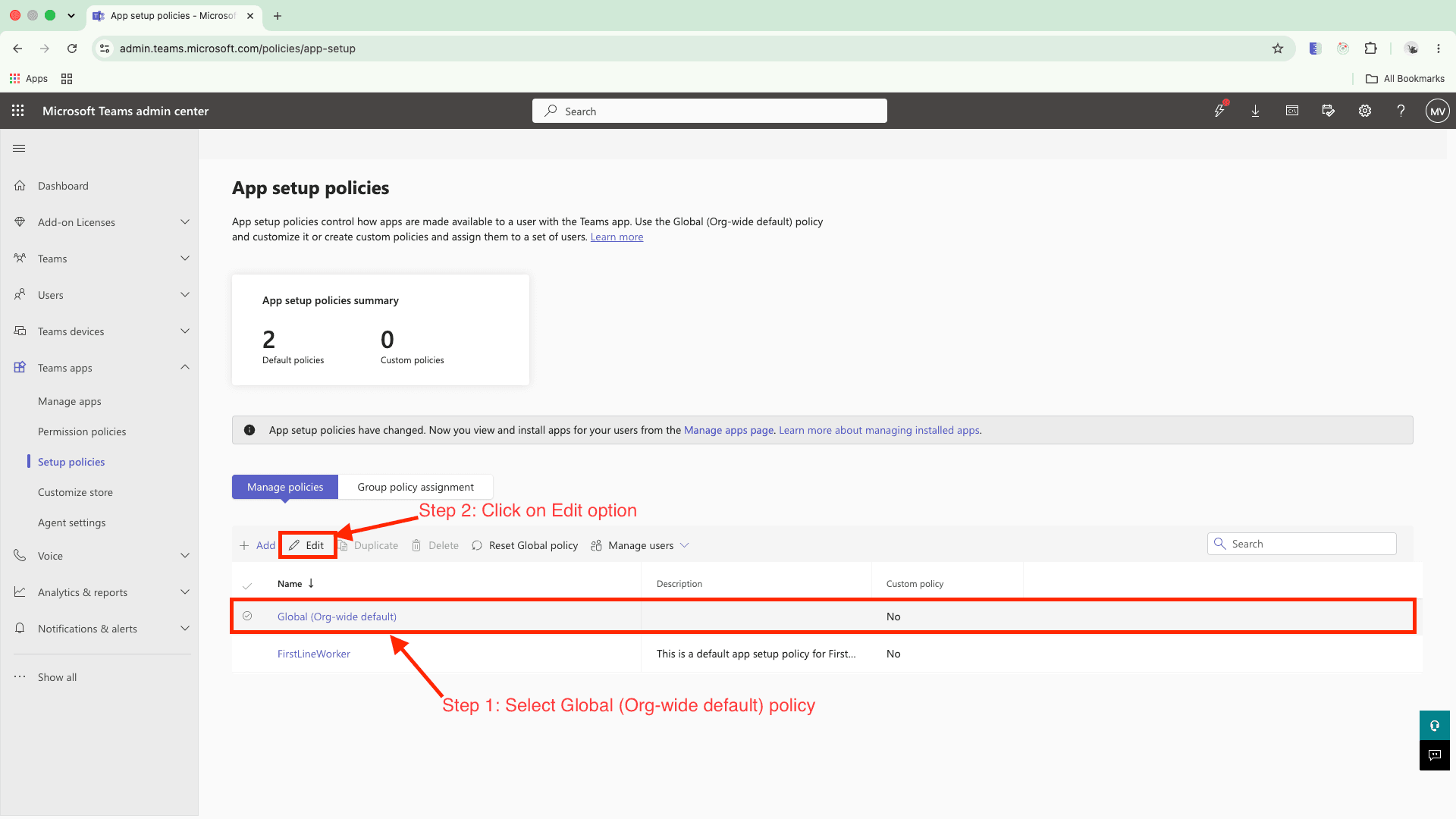Select Setup policies in the sidebar

click(71, 462)
